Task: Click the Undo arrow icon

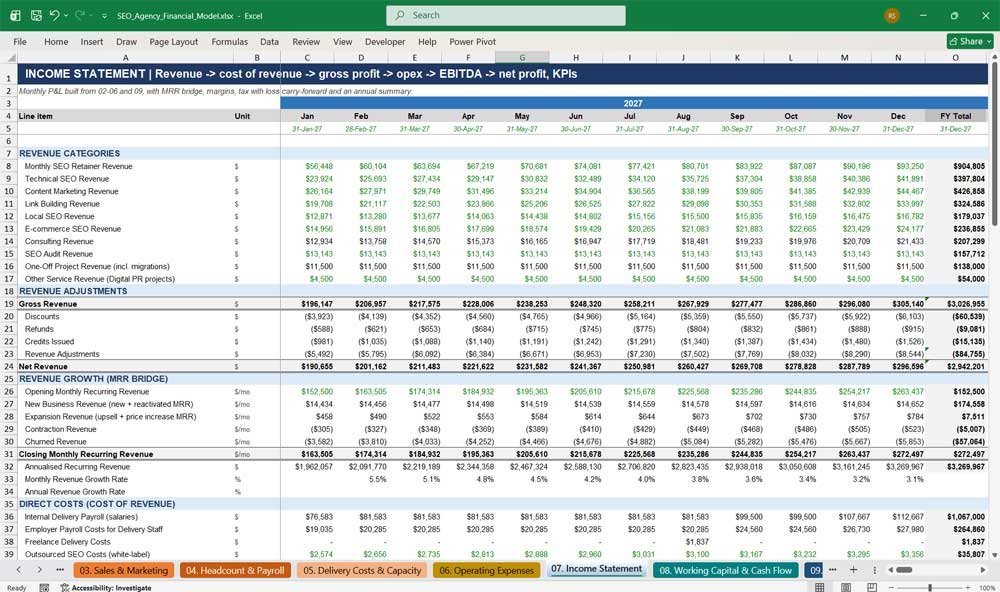Action: coord(54,15)
